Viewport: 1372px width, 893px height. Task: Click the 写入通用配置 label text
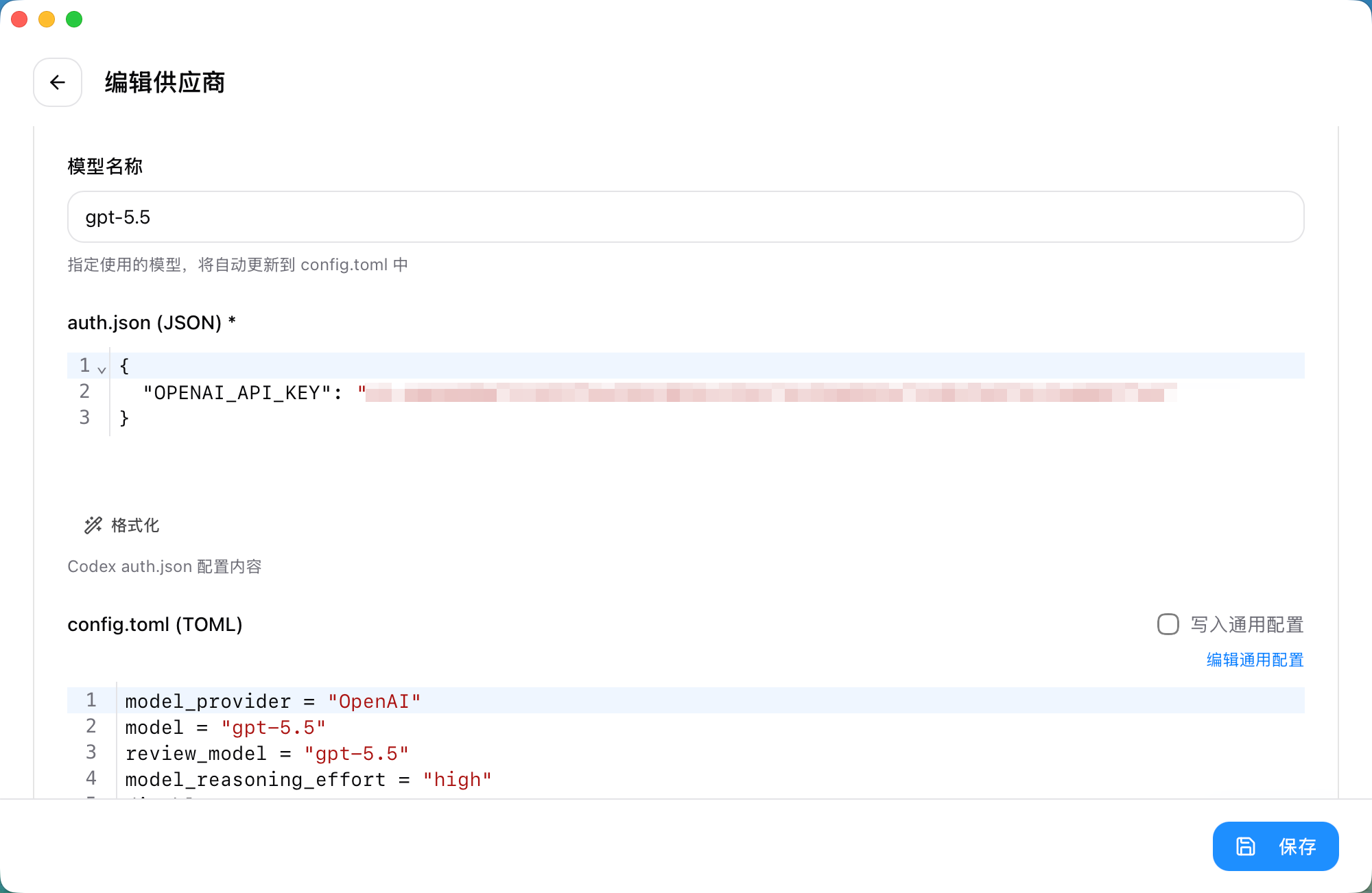1247,624
